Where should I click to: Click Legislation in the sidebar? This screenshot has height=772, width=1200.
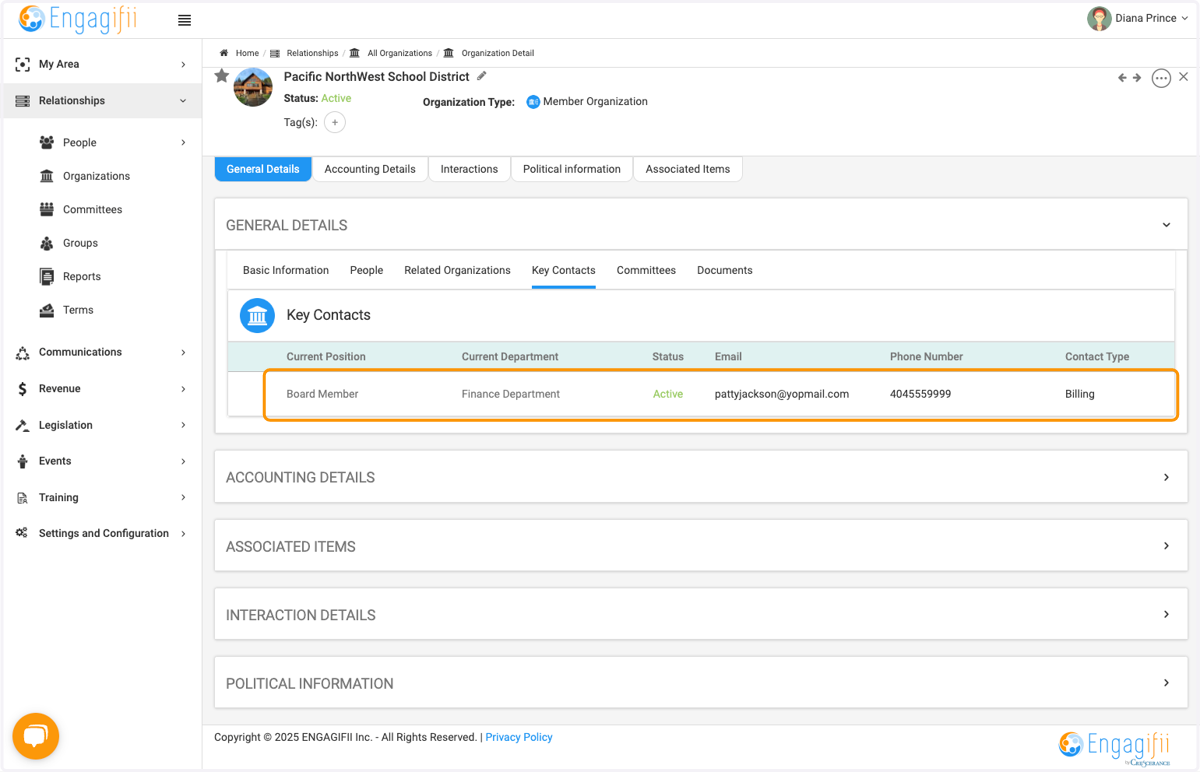(66, 425)
